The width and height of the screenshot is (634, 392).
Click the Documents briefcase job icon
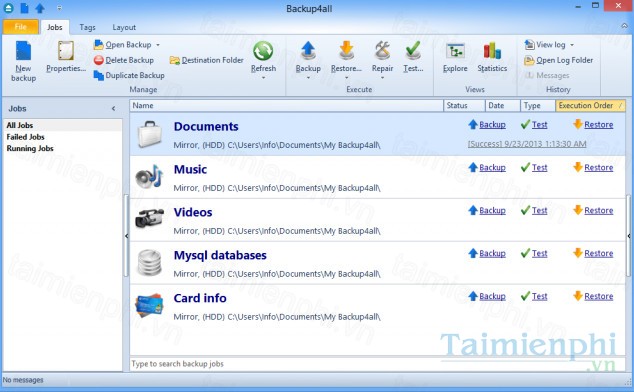pos(150,134)
